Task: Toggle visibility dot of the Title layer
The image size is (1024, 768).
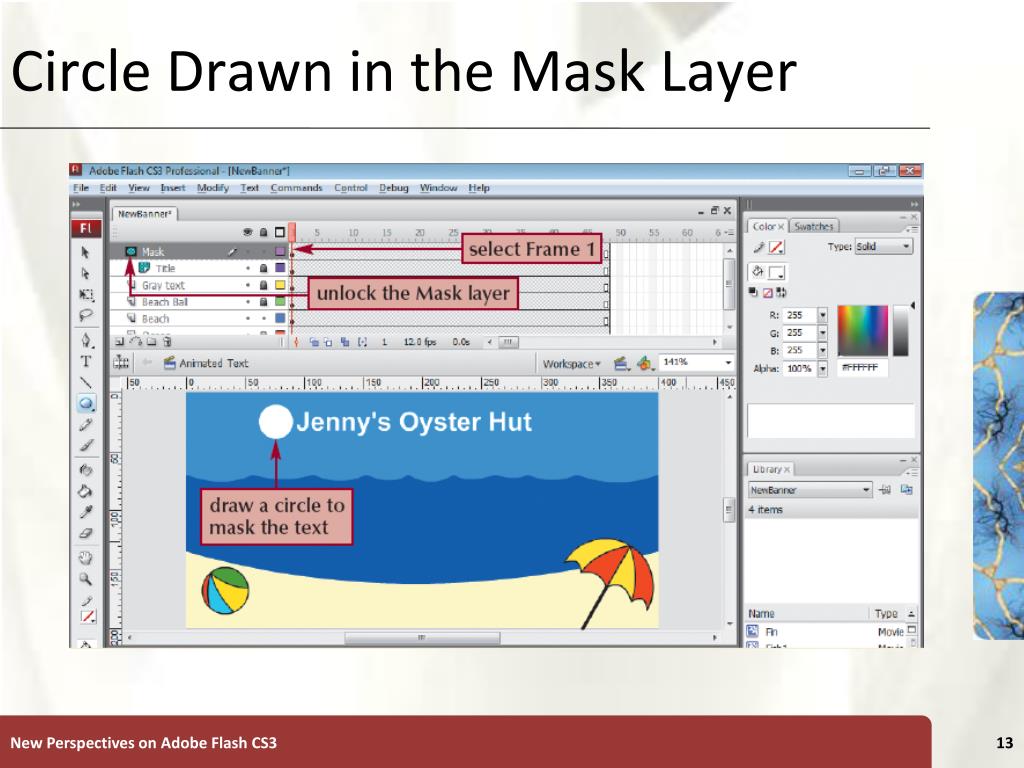Action: coord(248,268)
